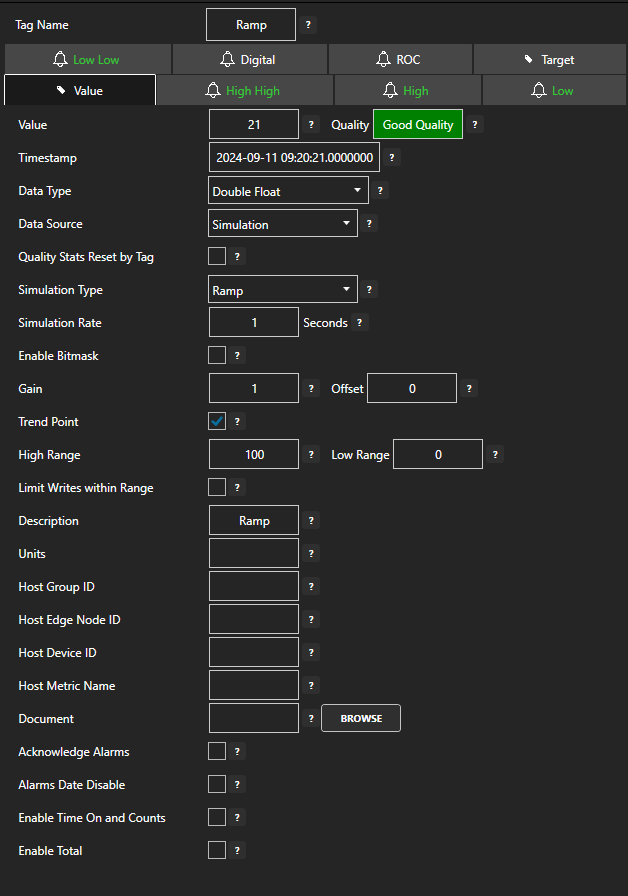Show help for Host Metric Name
This screenshot has height=896, width=628.
[311, 686]
